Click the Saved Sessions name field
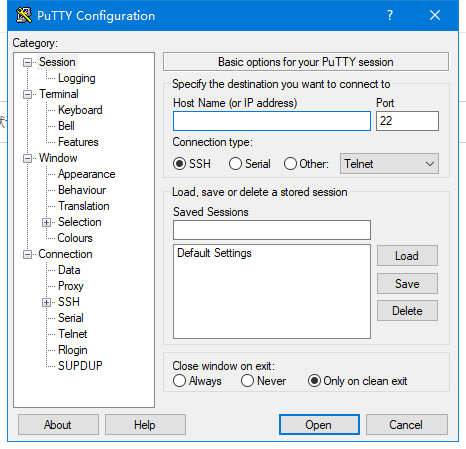 pos(272,230)
